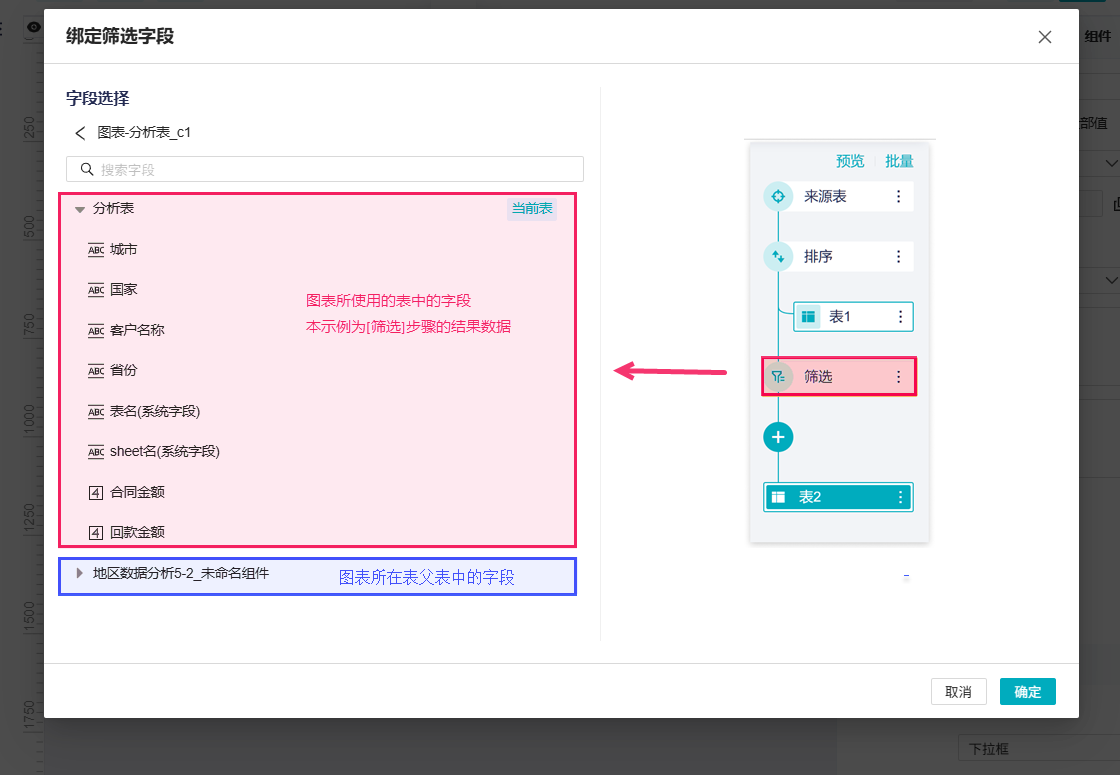
Task: Collapse the 分析表 field group
Action: point(80,209)
